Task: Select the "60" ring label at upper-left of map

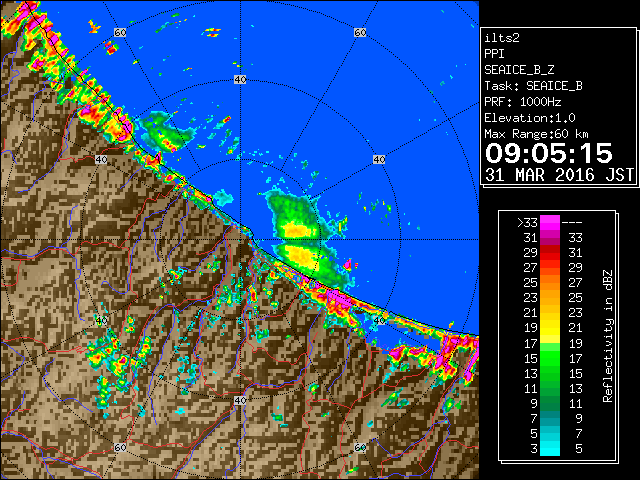Action: (120, 32)
